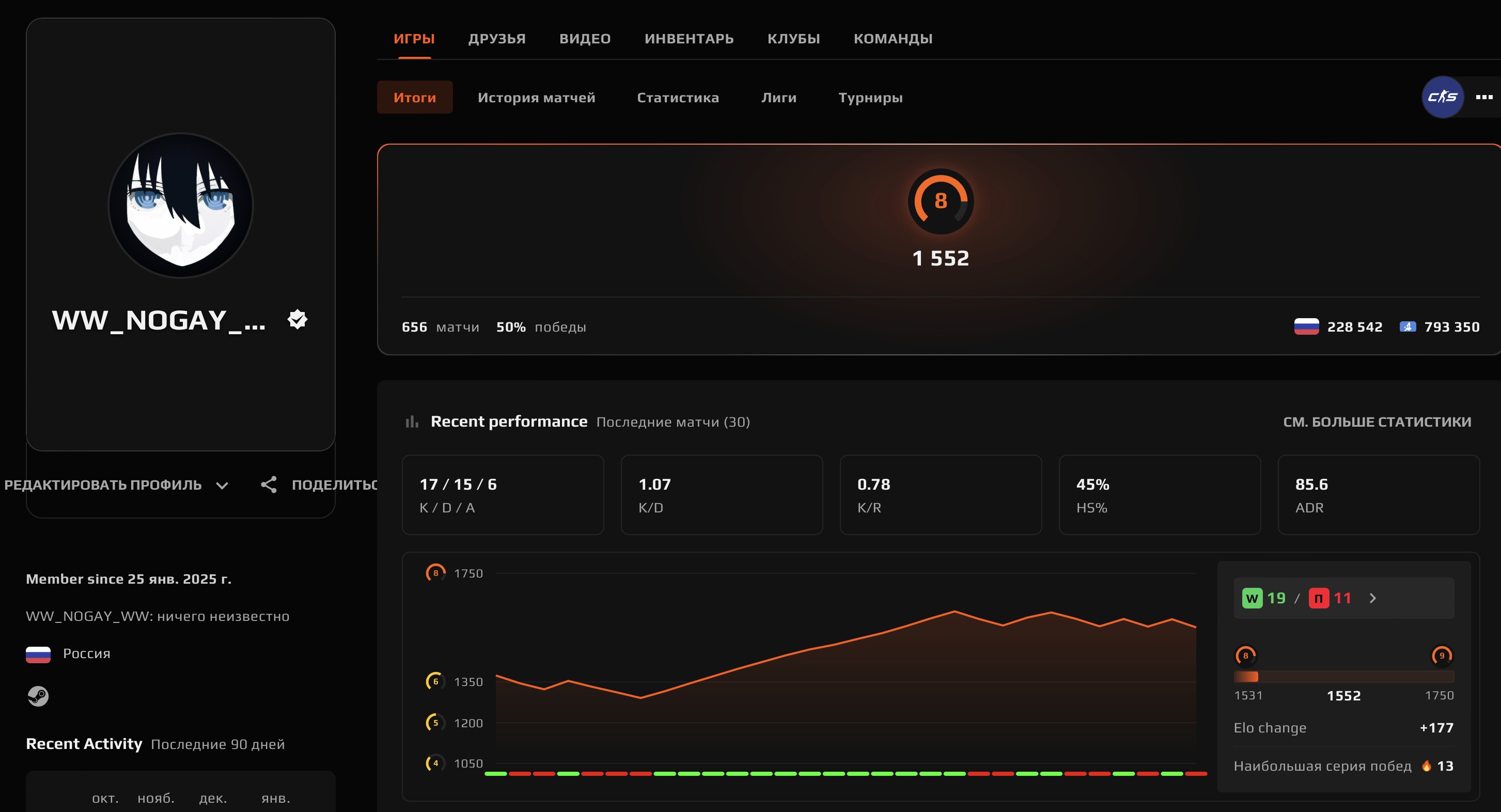Select История матчей sub-tab
1501x812 pixels.
536,97
